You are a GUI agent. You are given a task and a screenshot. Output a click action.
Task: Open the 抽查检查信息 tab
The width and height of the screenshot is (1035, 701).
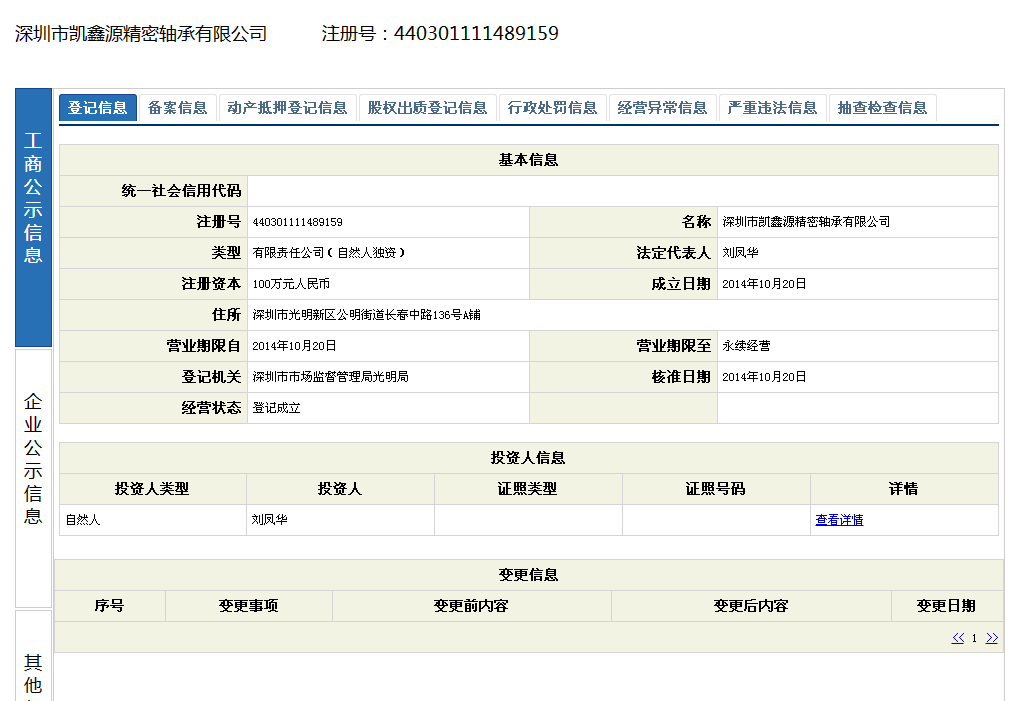882,108
